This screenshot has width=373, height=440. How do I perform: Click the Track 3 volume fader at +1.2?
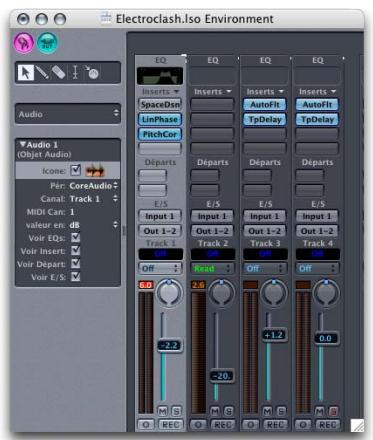(274, 335)
